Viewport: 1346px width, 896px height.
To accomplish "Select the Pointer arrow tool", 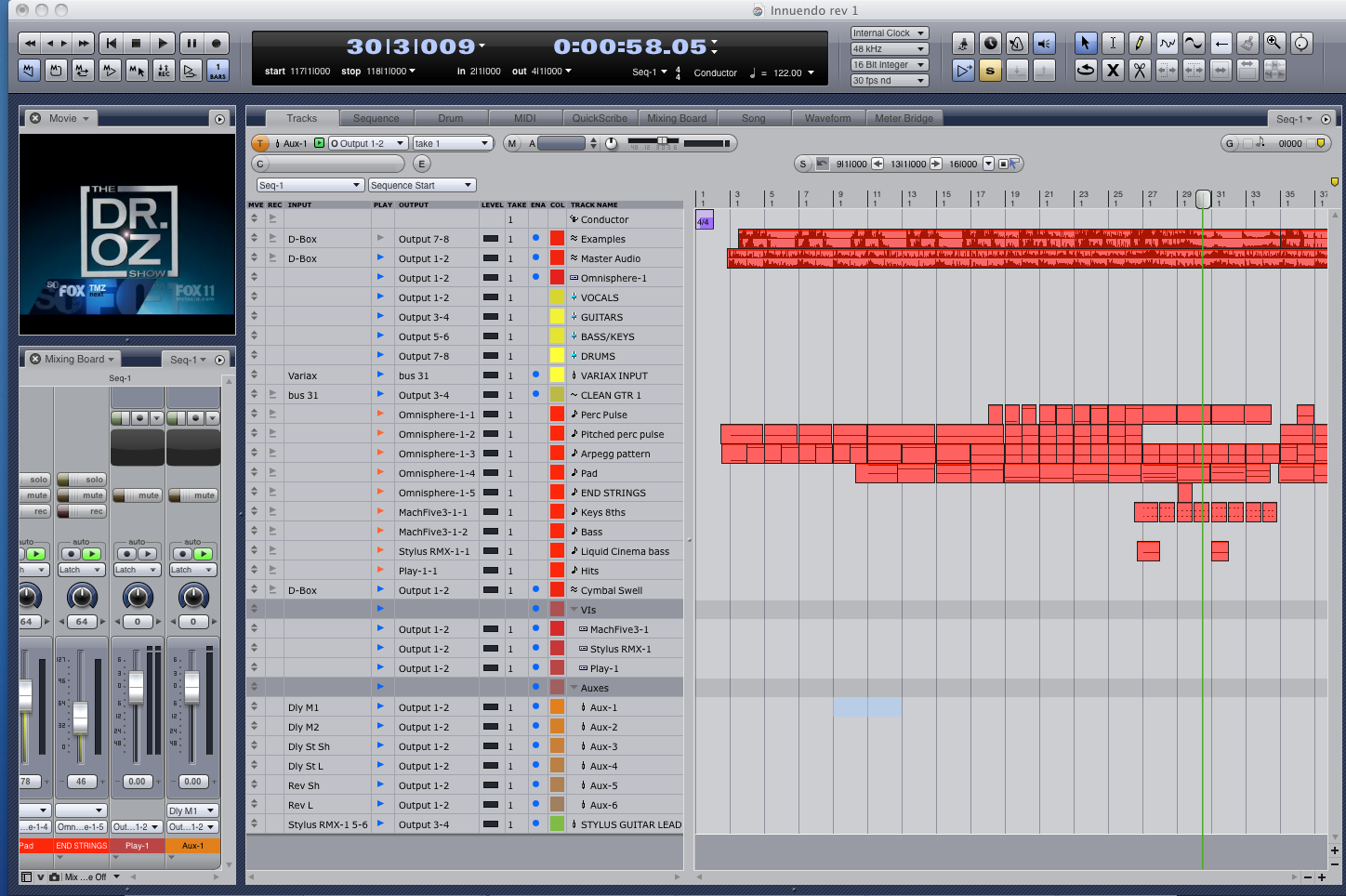I will 1085,43.
